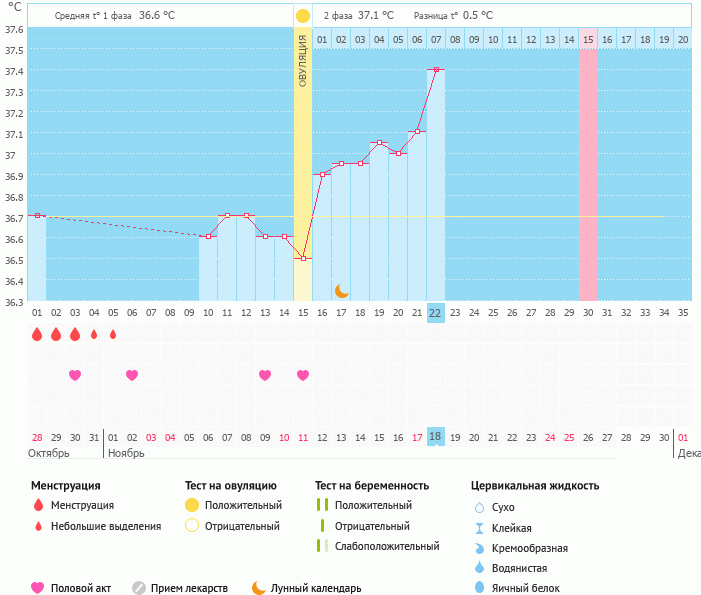Click the 37.4 temperature point on the graph
The width and height of the screenshot is (701, 595).
[435, 69]
